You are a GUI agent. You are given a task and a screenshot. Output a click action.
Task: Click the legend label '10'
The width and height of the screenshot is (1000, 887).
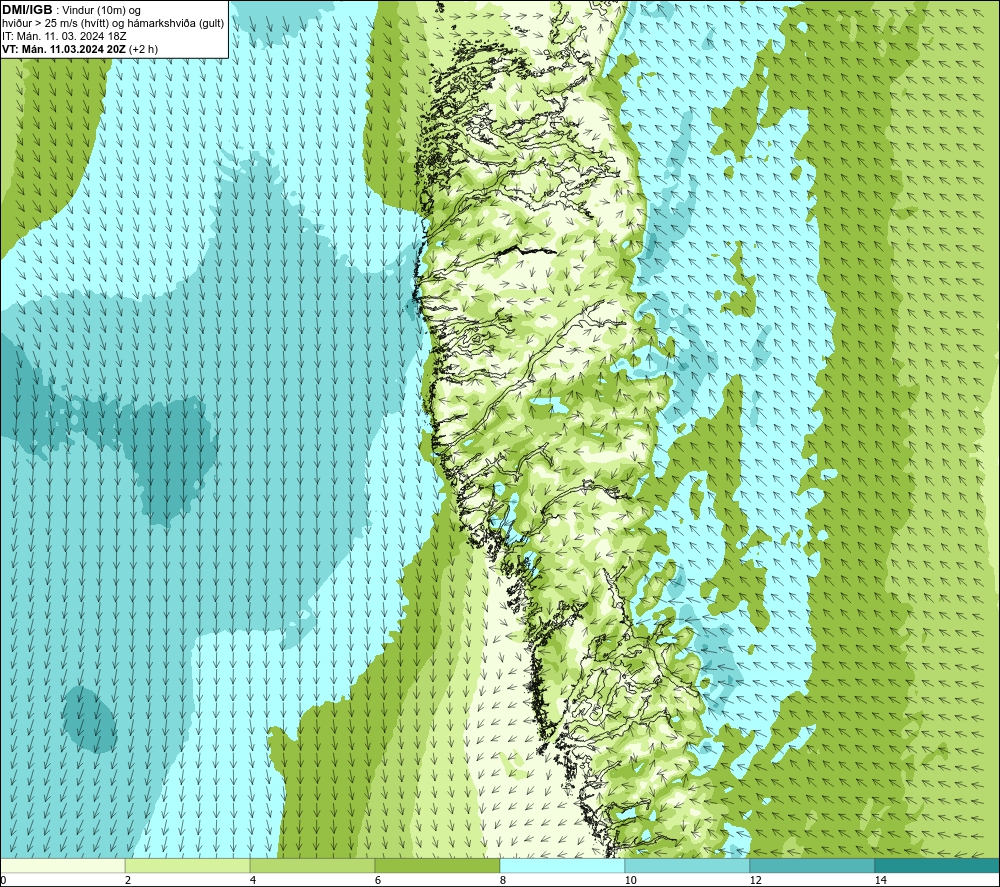[x=630, y=880]
